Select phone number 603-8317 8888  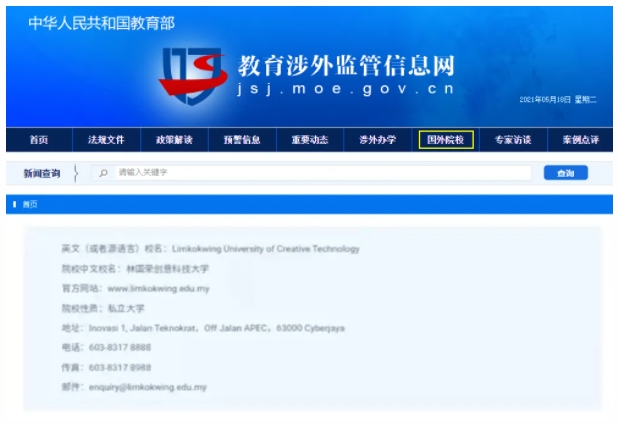tap(120, 347)
